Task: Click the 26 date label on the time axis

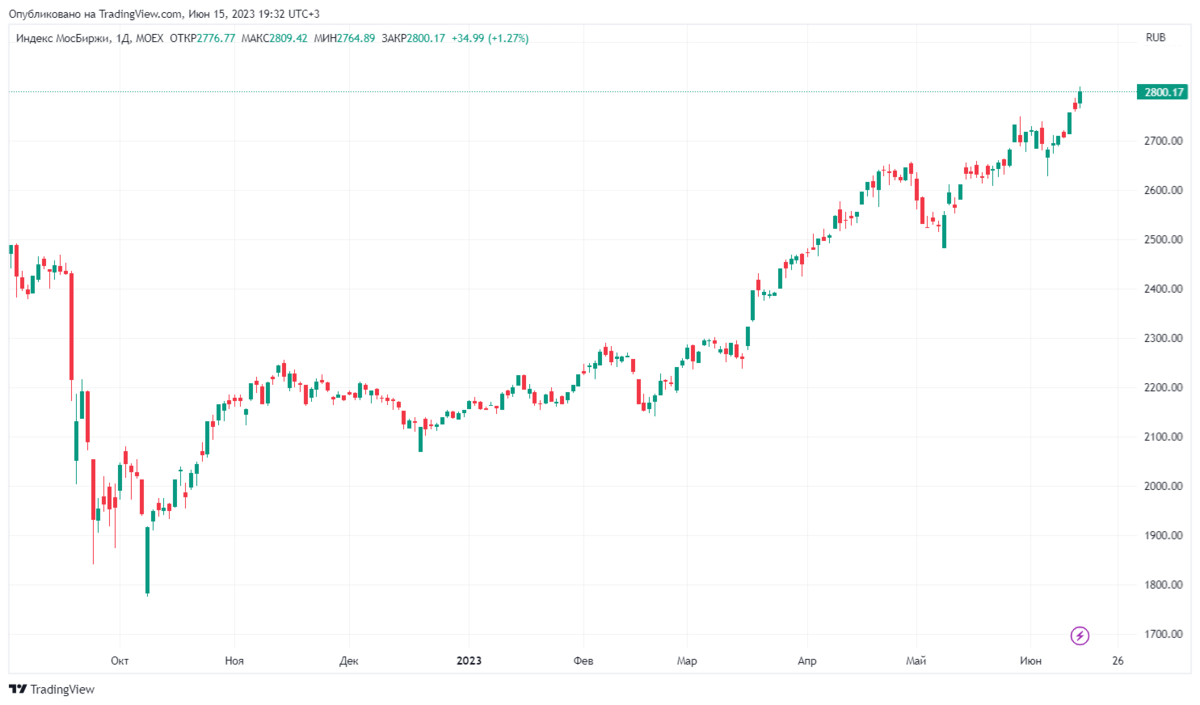Action: 1117,661
